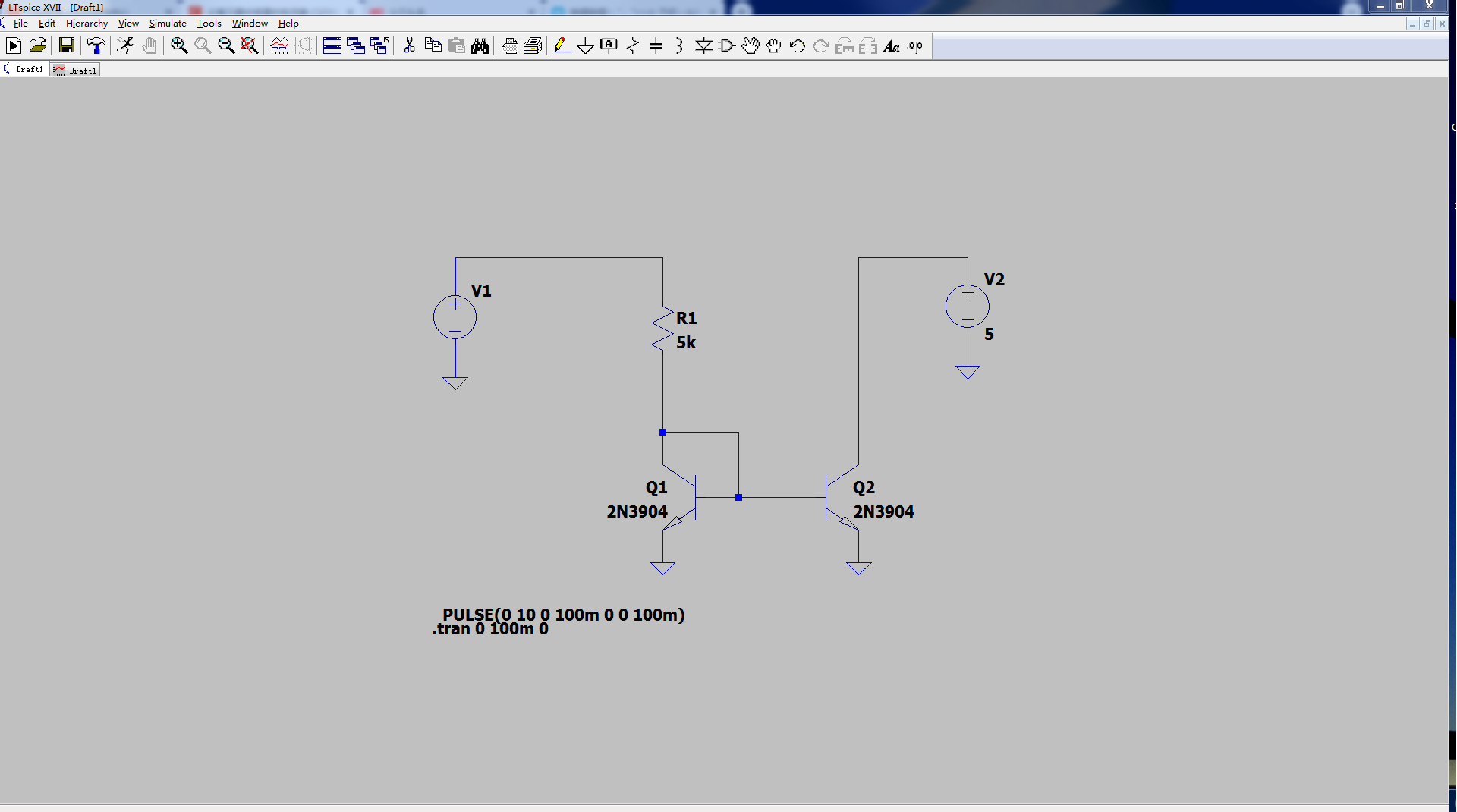Open the Component gate icon
Screen dimensions: 1457x812
coord(726,46)
